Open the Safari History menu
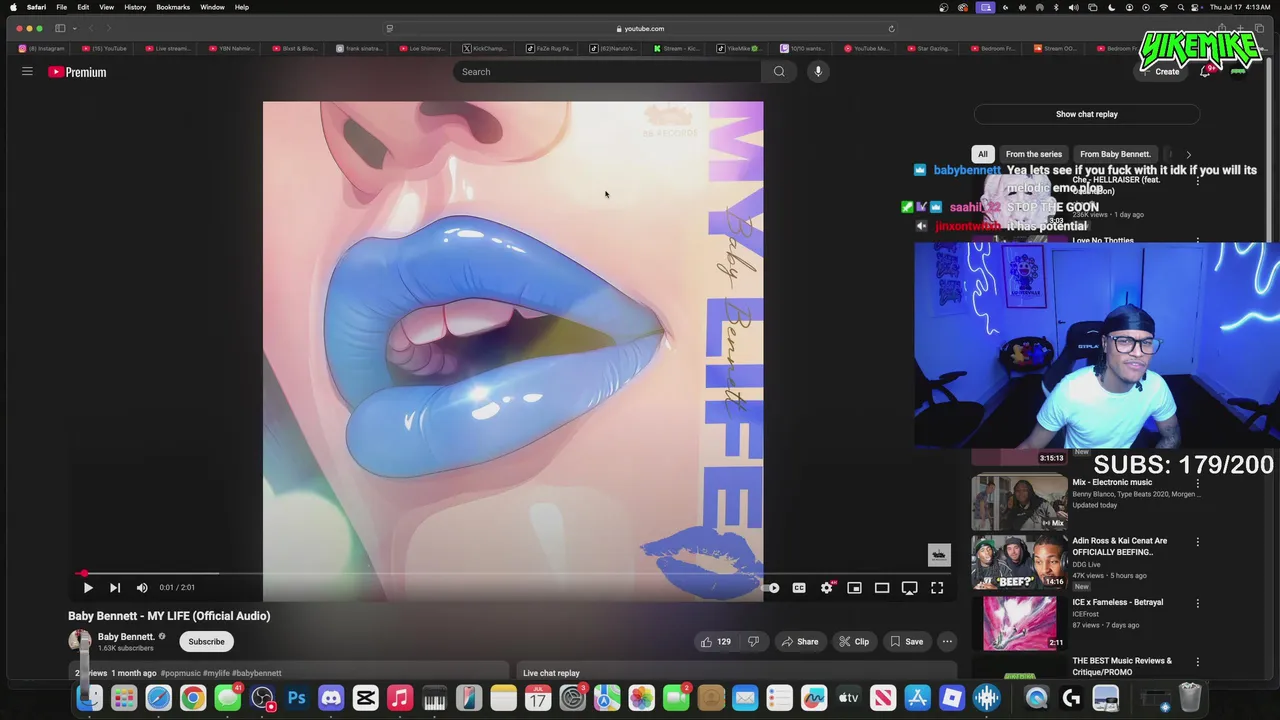 click(135, 7)
